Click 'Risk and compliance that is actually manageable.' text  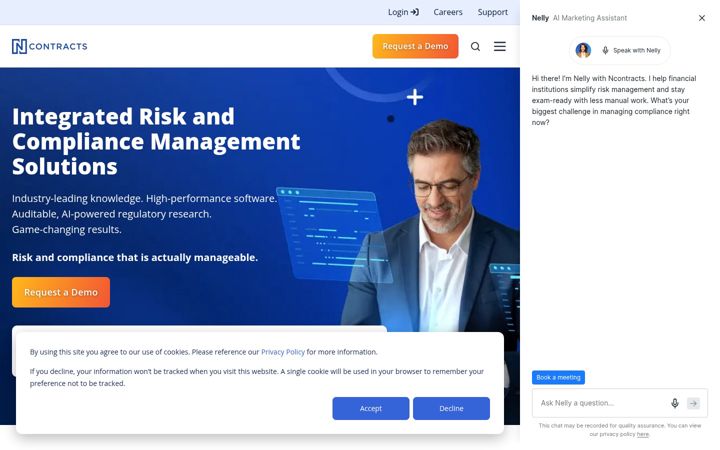[135, 258]
